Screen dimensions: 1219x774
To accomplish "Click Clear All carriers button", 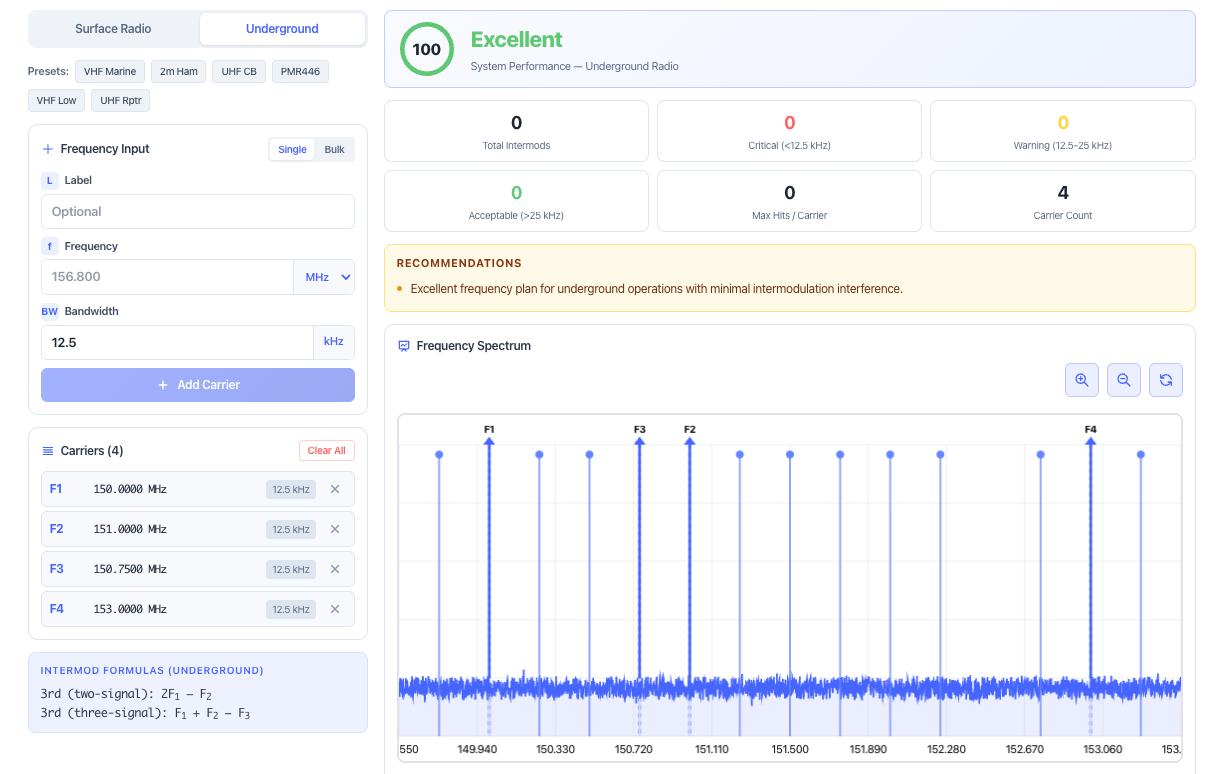I will tap(326, 451).
